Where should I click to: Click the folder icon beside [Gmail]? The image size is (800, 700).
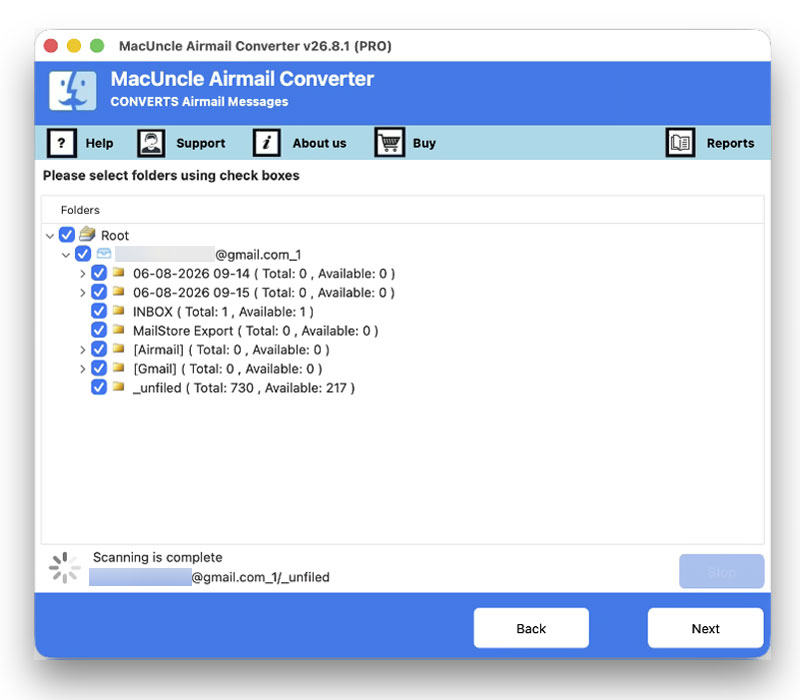[118, 367]
